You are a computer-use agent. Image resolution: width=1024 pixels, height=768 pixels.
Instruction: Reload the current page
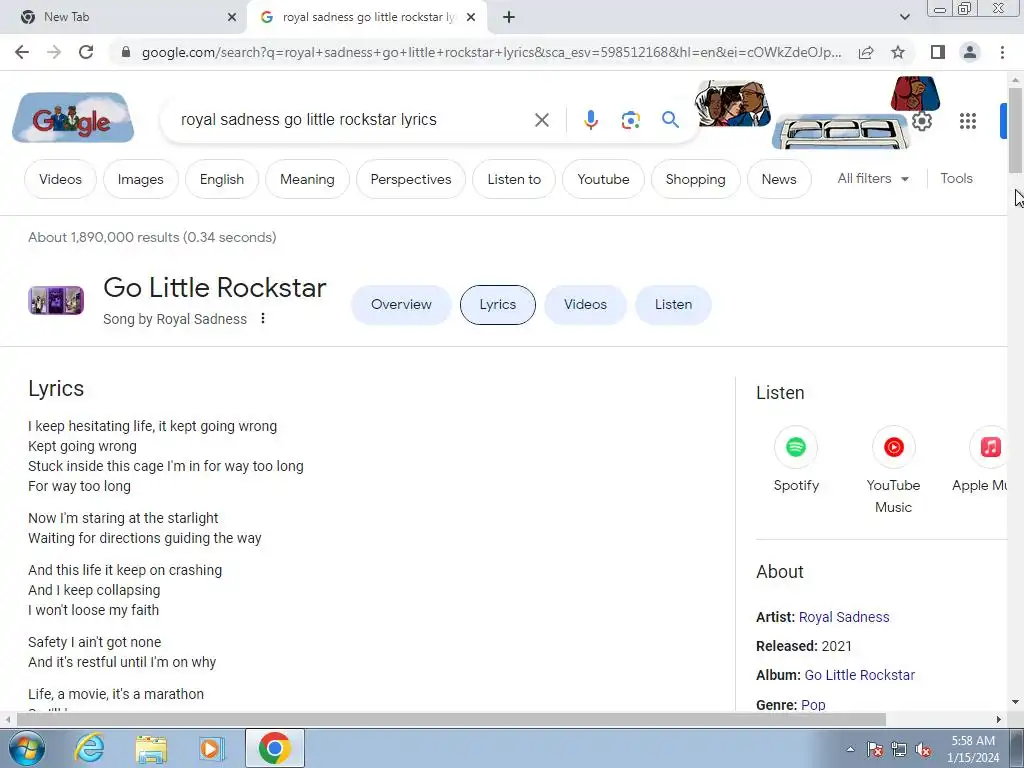(86, 52)
